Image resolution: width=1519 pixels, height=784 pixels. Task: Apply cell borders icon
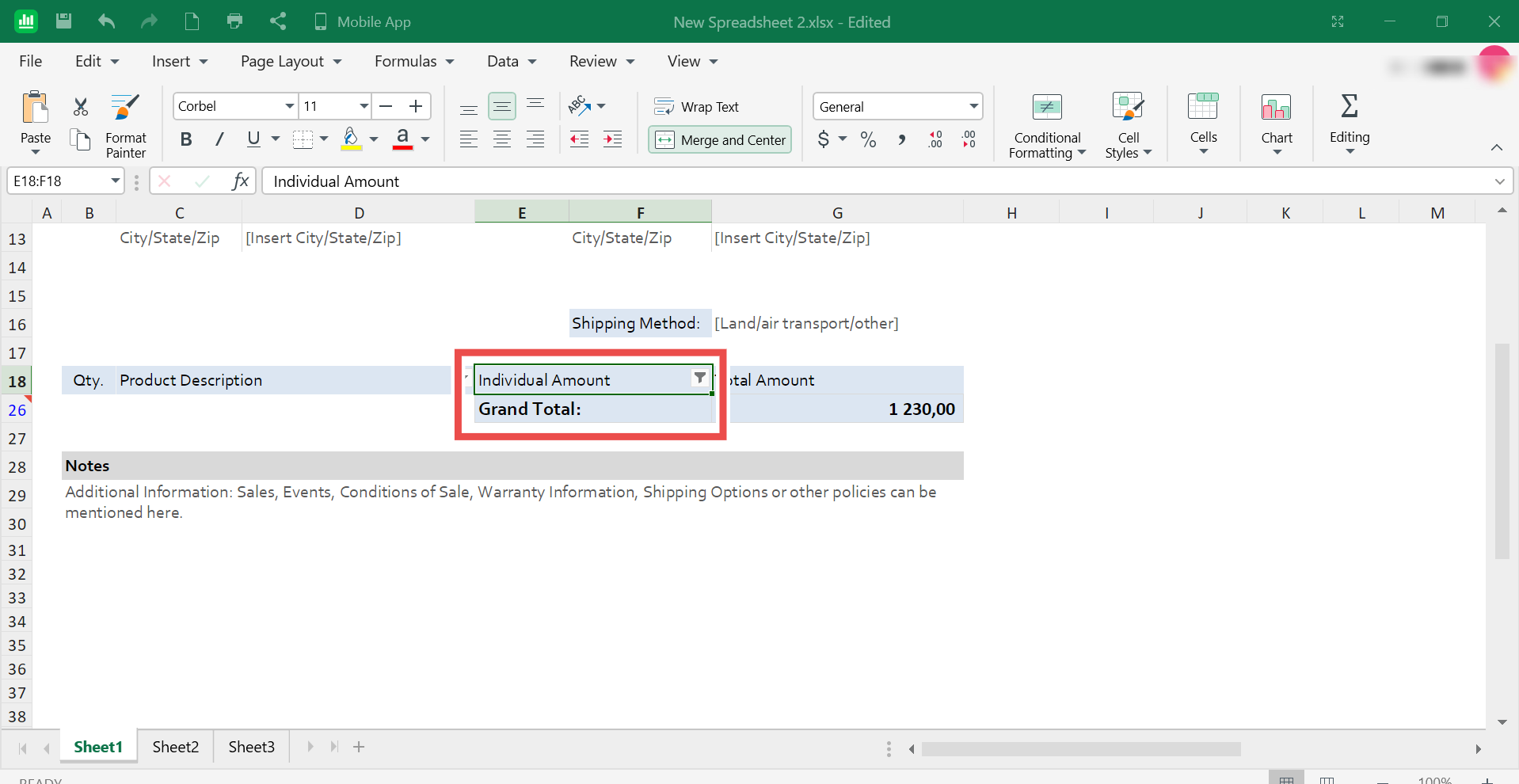point(303,139)
